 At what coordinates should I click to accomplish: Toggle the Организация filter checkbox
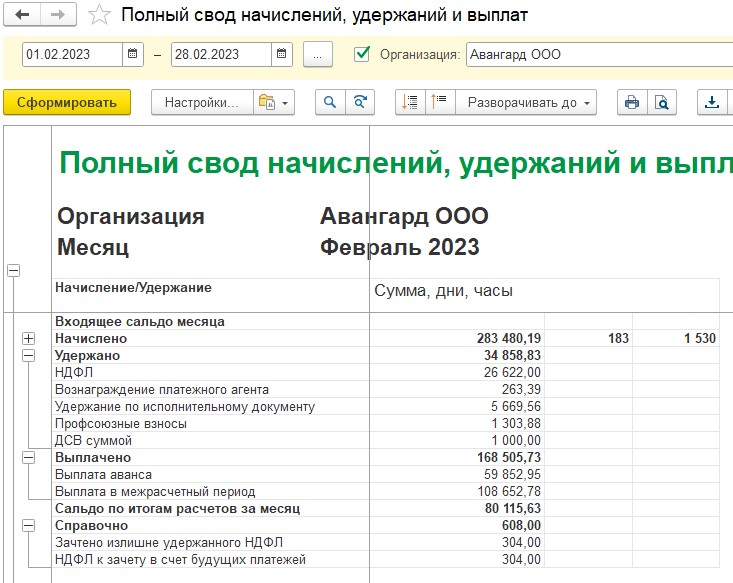[x=362, y=54]
